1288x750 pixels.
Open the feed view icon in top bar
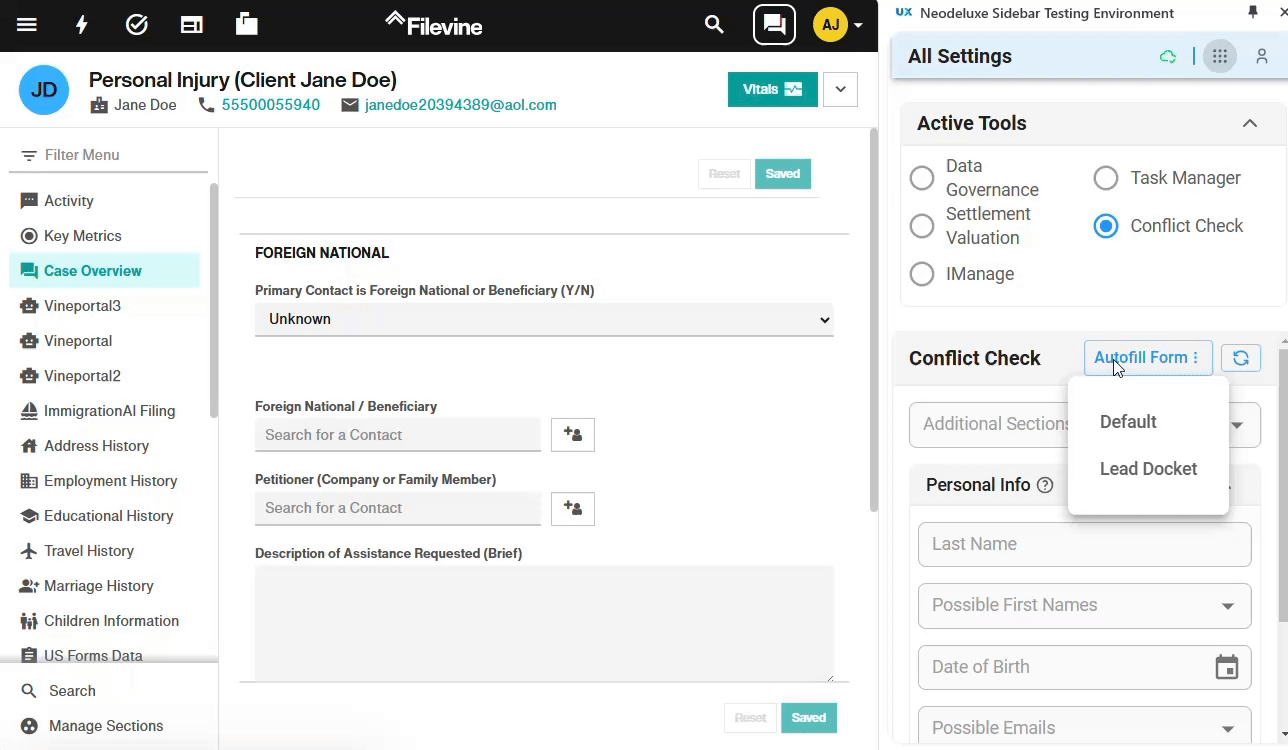pos(192,25)
